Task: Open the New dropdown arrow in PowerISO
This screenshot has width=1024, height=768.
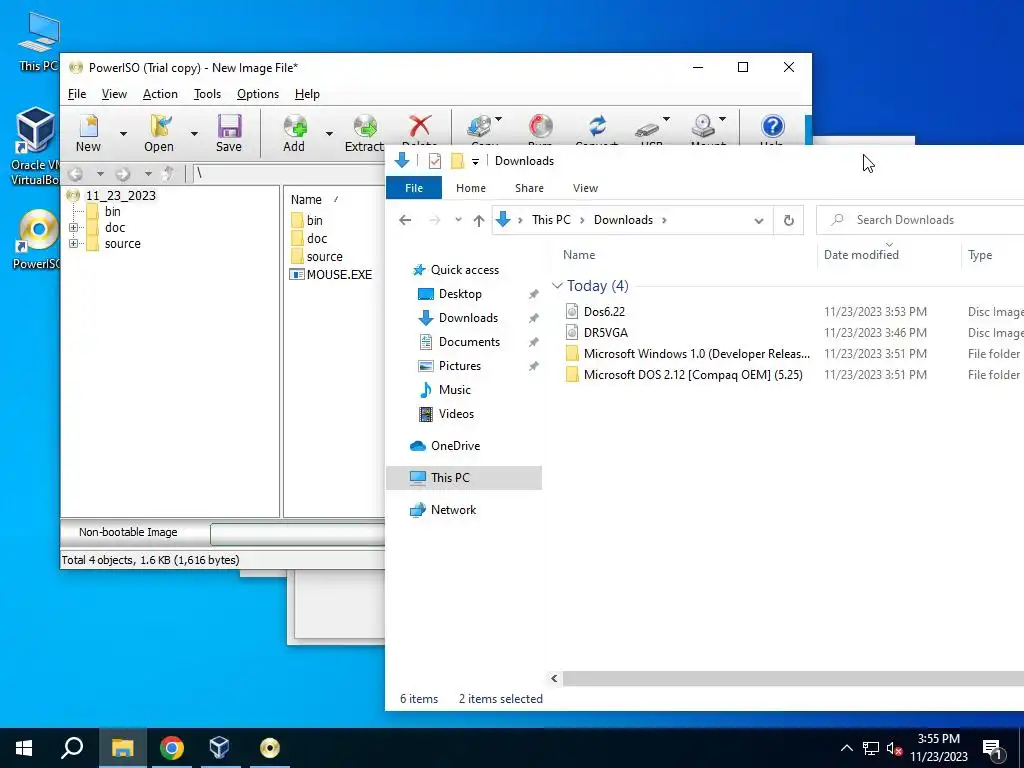Action: click(123, 134)
